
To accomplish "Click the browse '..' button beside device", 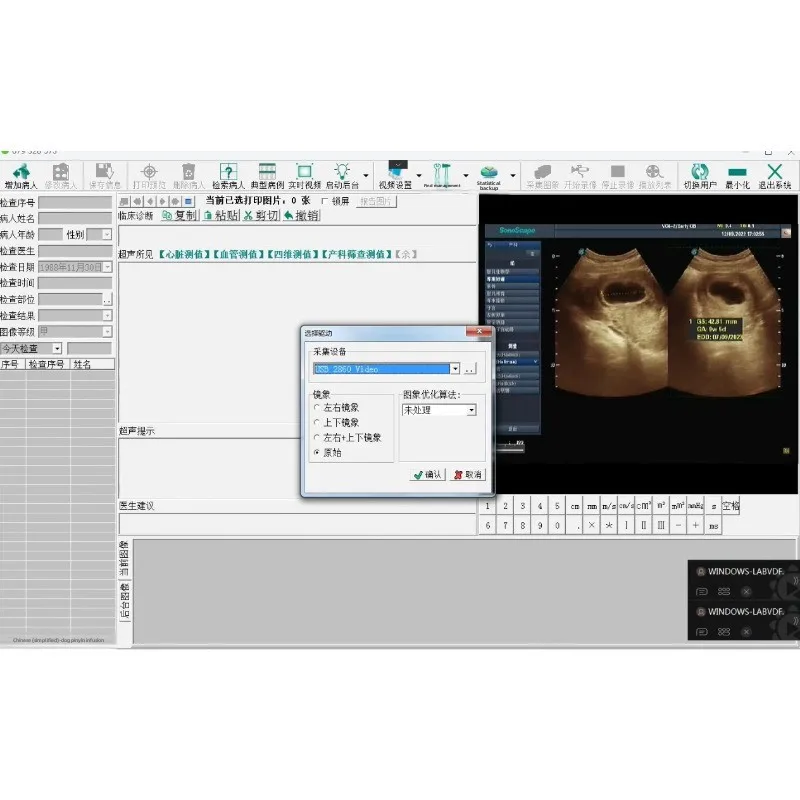I will pyautogui.click(x=470, y=368).
